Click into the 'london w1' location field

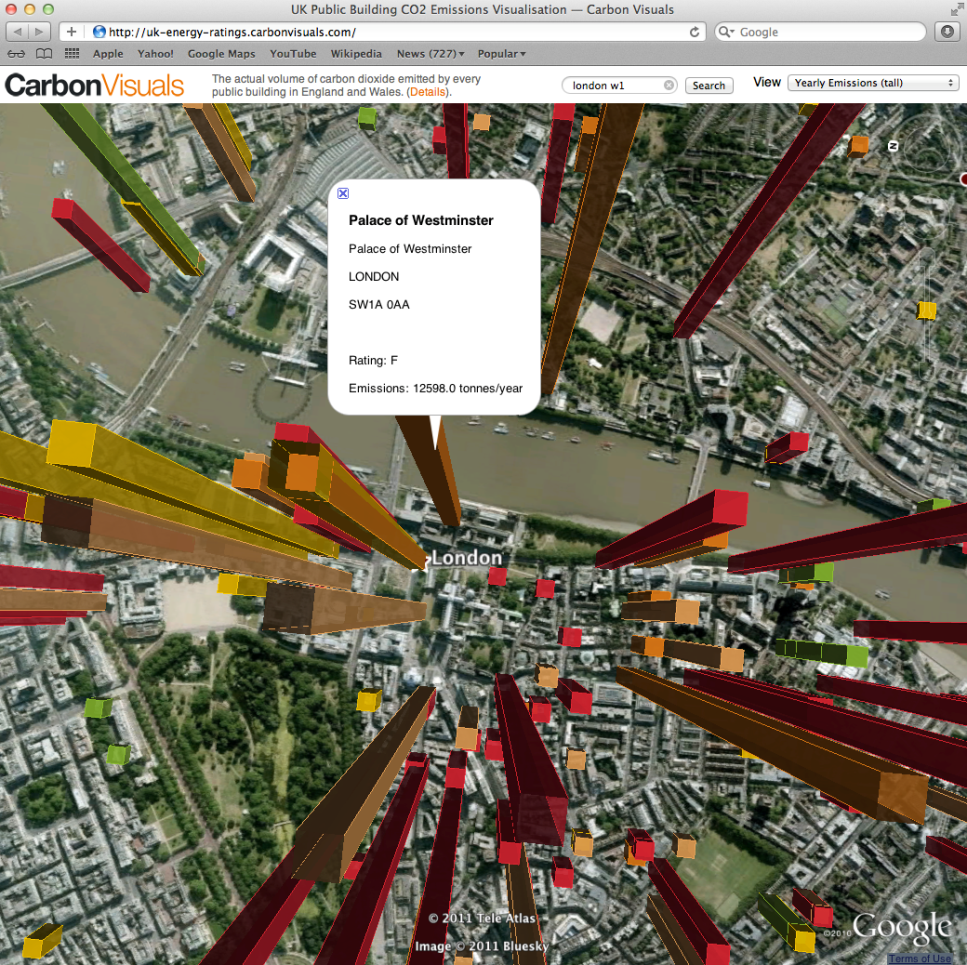(x=617, y=85)
